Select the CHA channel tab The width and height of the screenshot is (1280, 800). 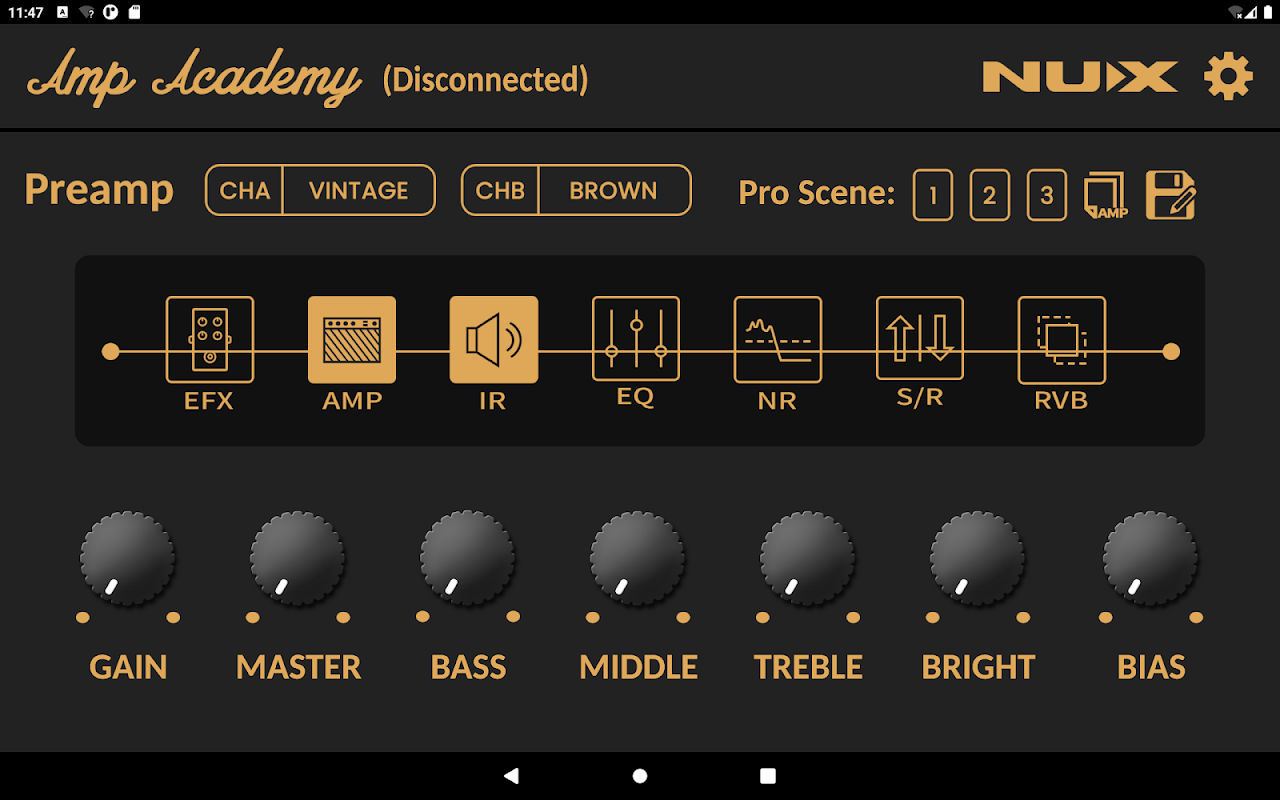[x=245, y=190]
